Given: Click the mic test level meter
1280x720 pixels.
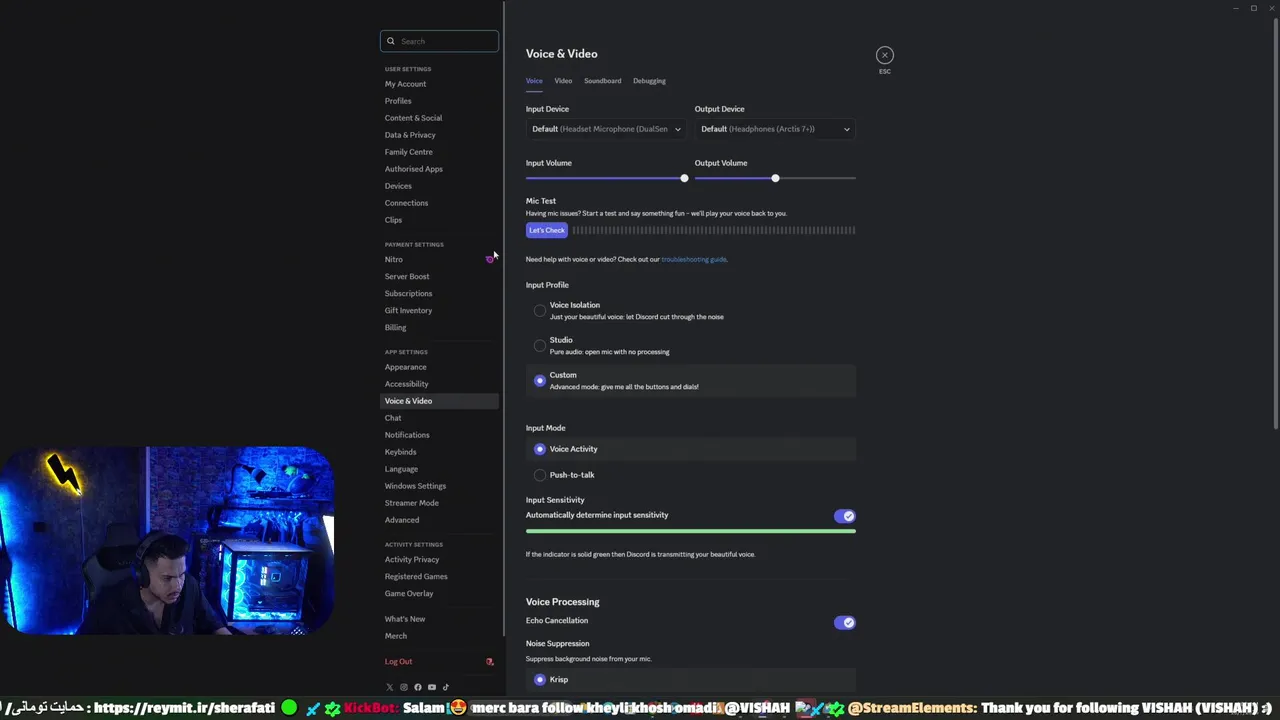Looking at the screenshot, I should [714, 230].
